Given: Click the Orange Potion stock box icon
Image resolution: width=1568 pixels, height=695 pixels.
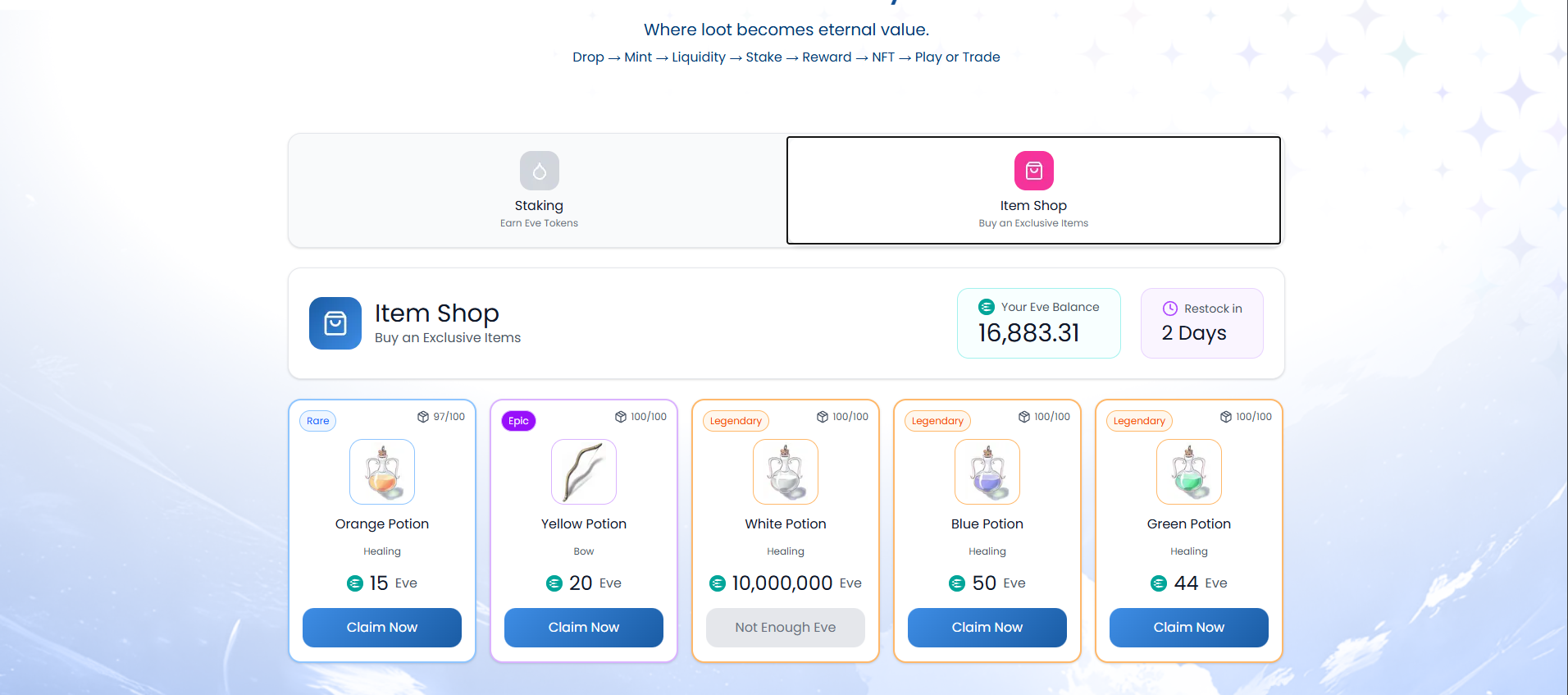Looking at the screenshot, I should [423, 417].
